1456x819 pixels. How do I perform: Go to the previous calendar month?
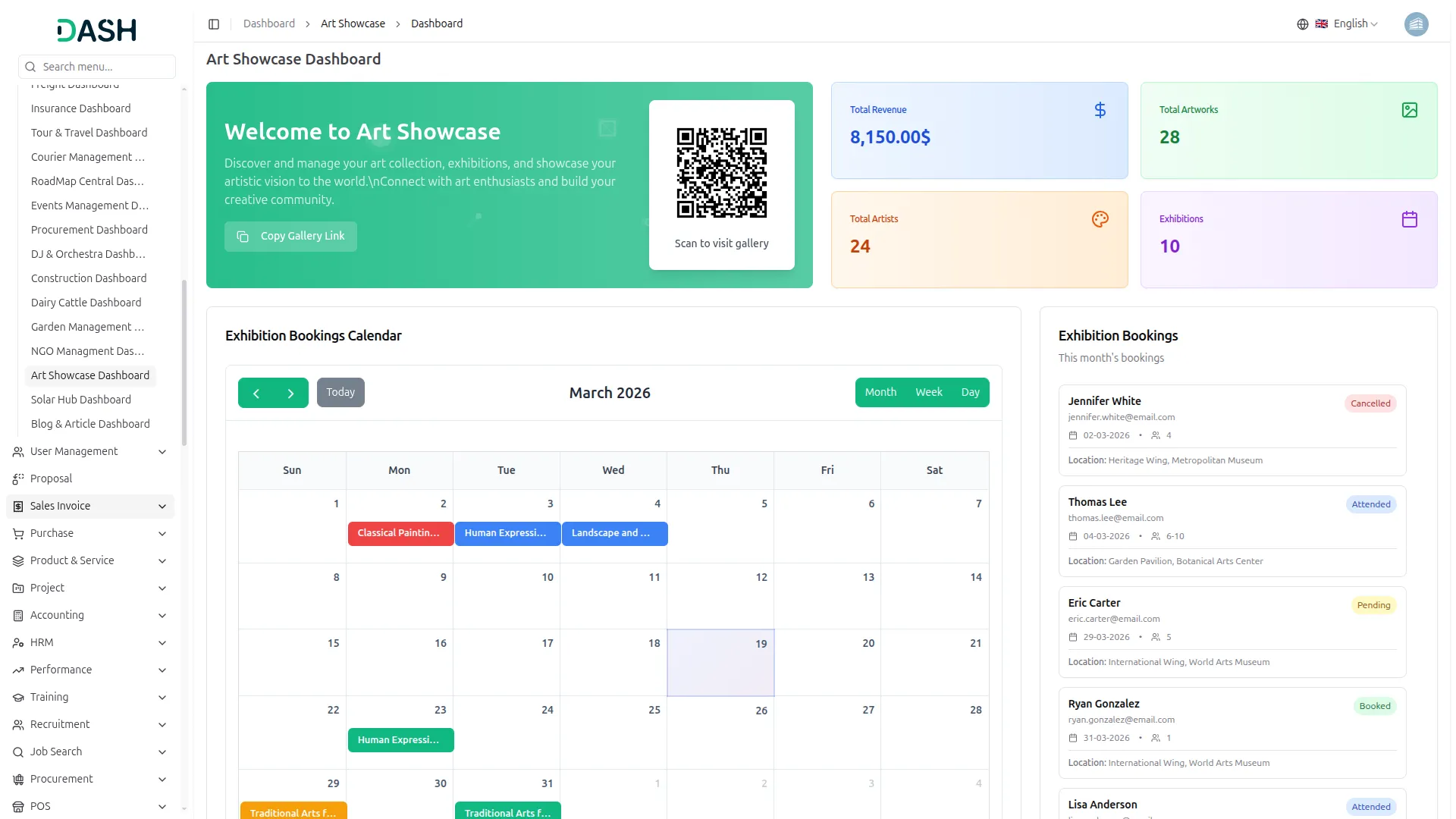[x=256, y=394]
